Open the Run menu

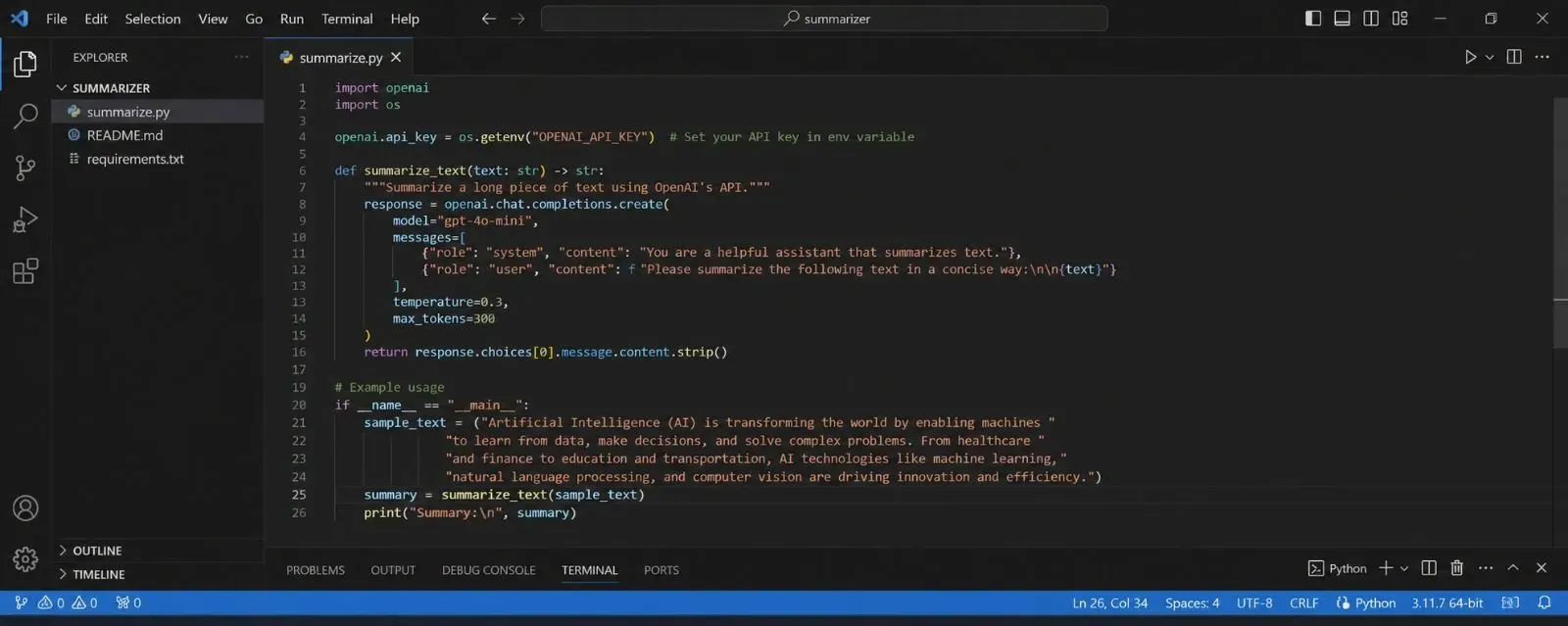(x=292, y=19)
